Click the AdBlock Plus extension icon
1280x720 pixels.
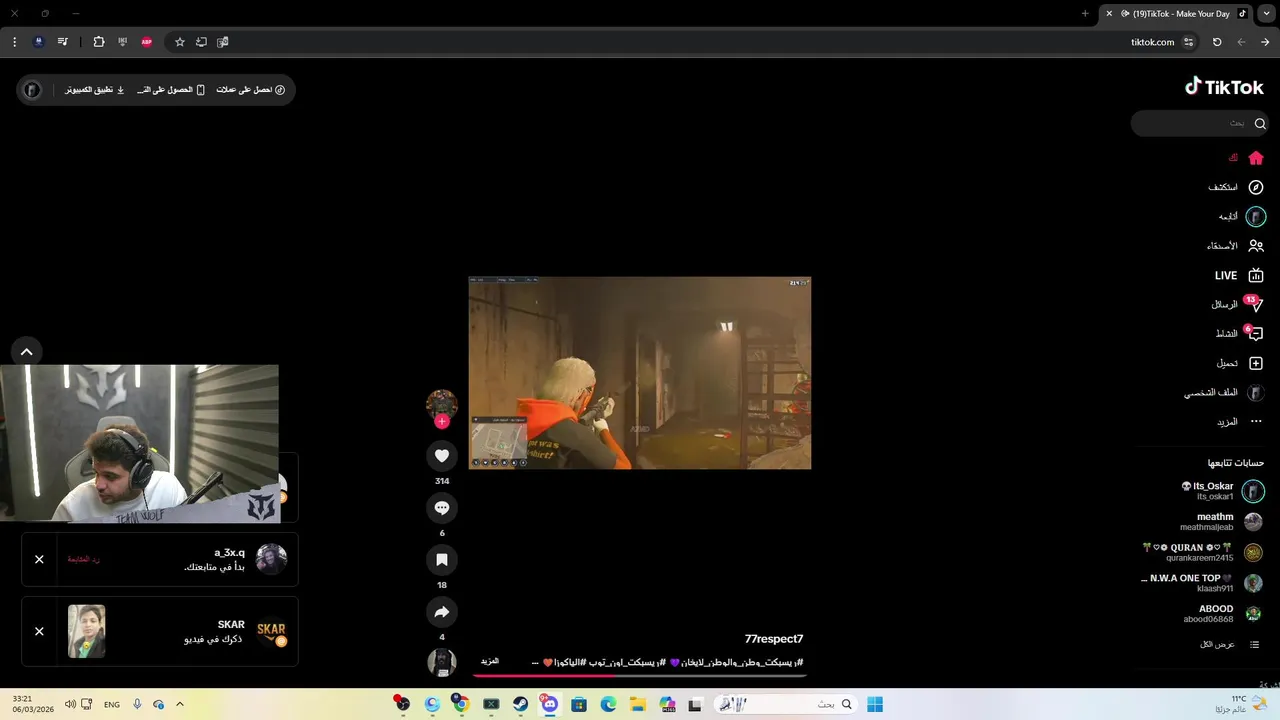click(x=147, y=42)
